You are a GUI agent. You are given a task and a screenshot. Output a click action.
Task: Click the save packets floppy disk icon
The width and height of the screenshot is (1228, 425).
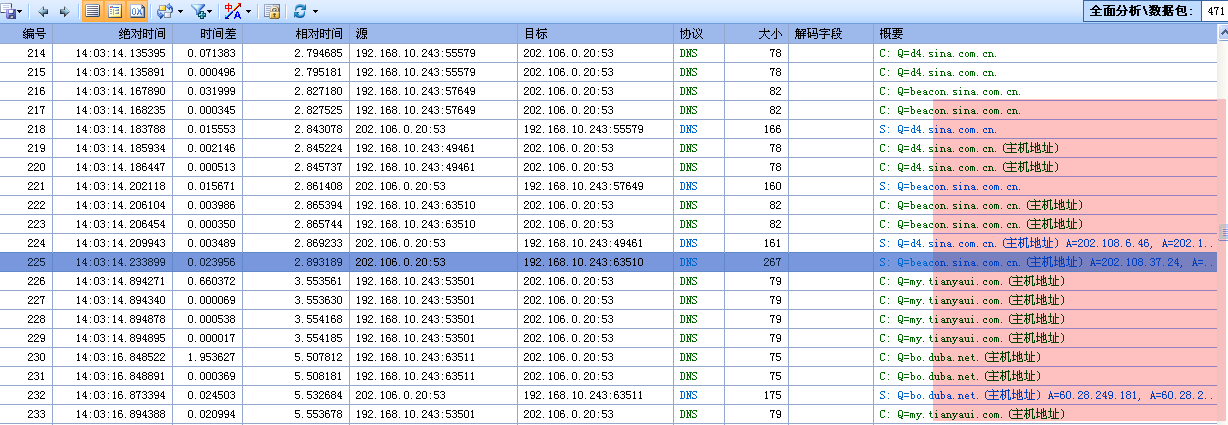tap(10, 11)
